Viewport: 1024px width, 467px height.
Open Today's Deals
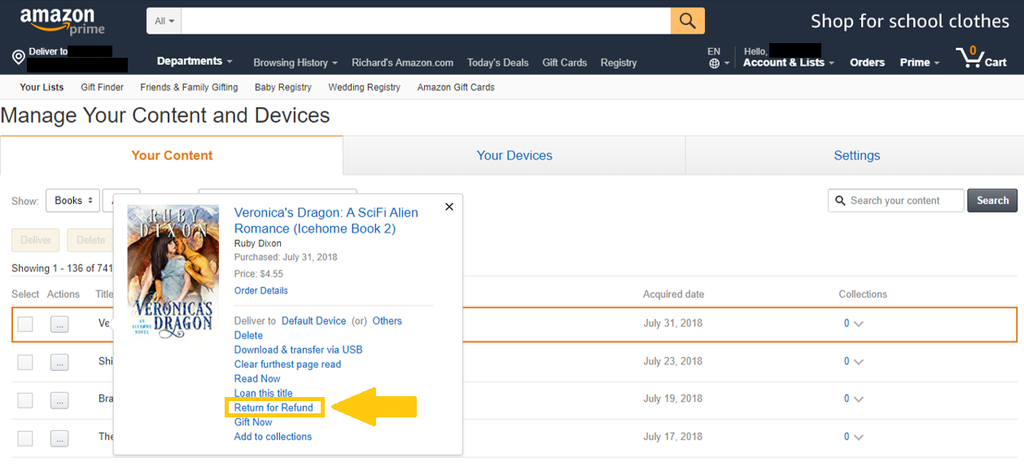pyautogui.click(x=498, y=63)
